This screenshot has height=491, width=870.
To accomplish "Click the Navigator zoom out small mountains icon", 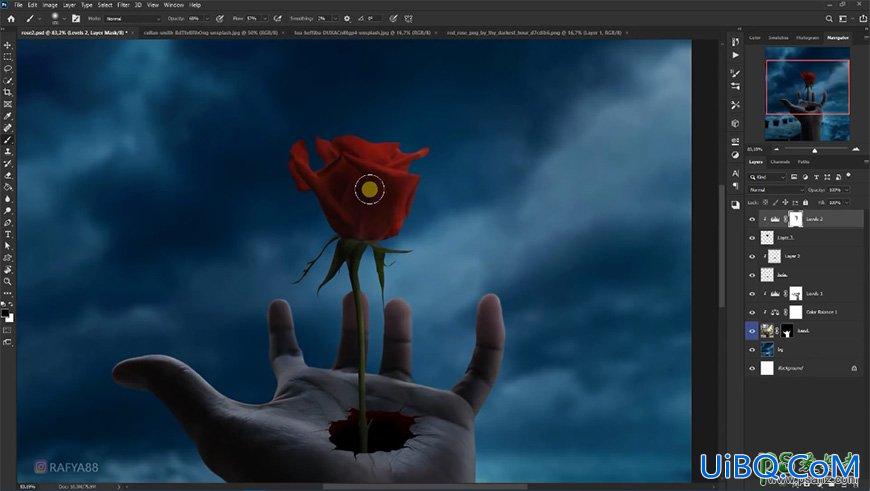I will [776, 149].
